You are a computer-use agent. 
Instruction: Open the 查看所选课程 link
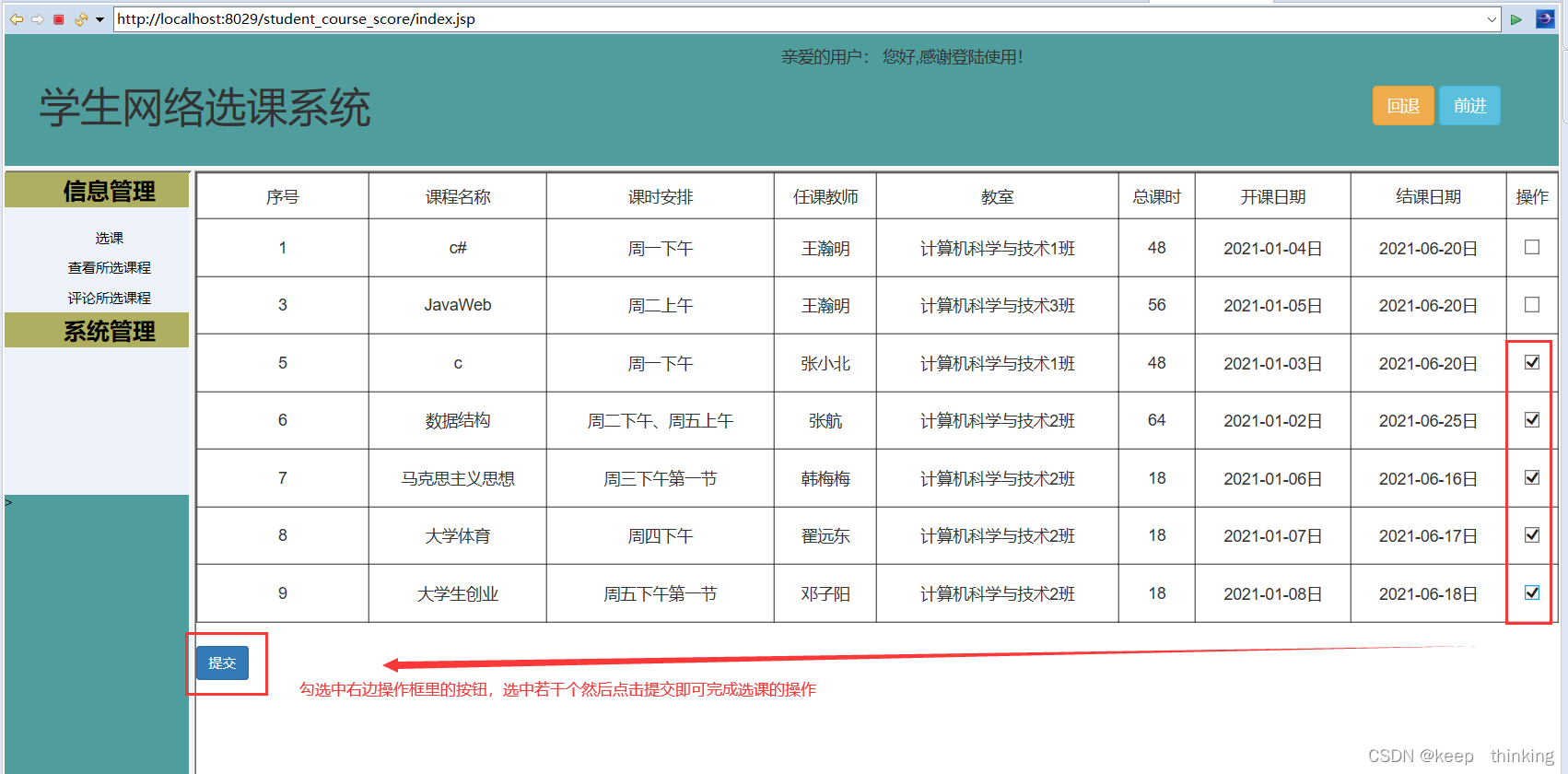click(109, 267)
